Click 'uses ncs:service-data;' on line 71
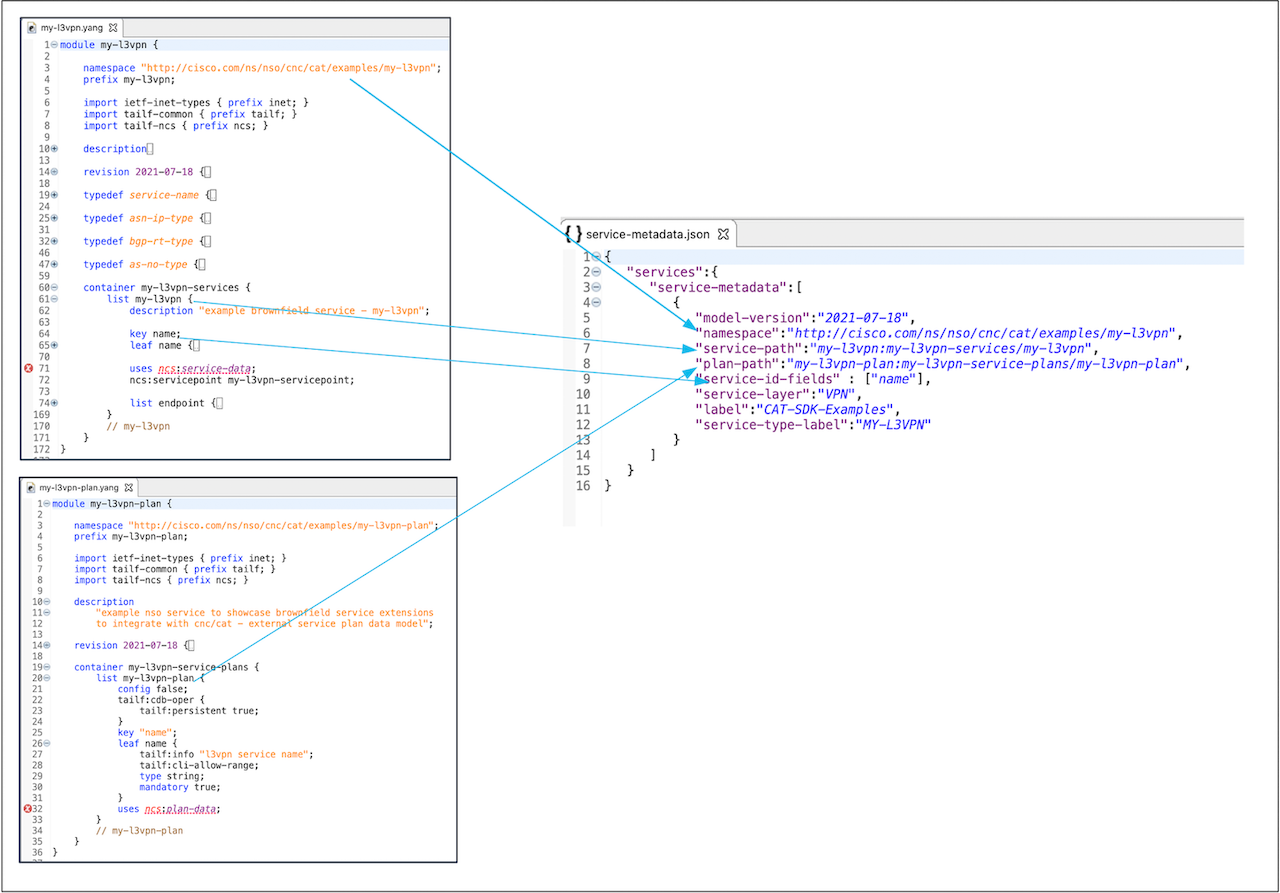The width and height of the screenshot is (1280, 893). [193, 369]
